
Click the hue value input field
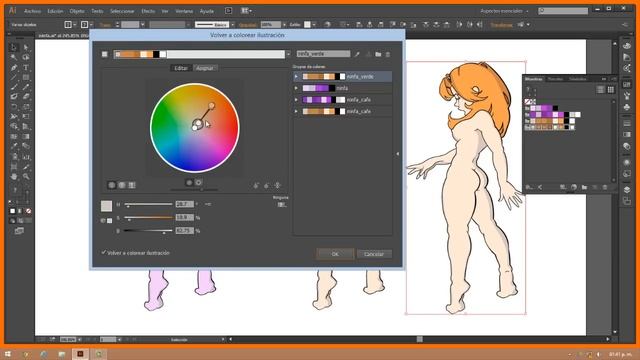coord(184,204)
